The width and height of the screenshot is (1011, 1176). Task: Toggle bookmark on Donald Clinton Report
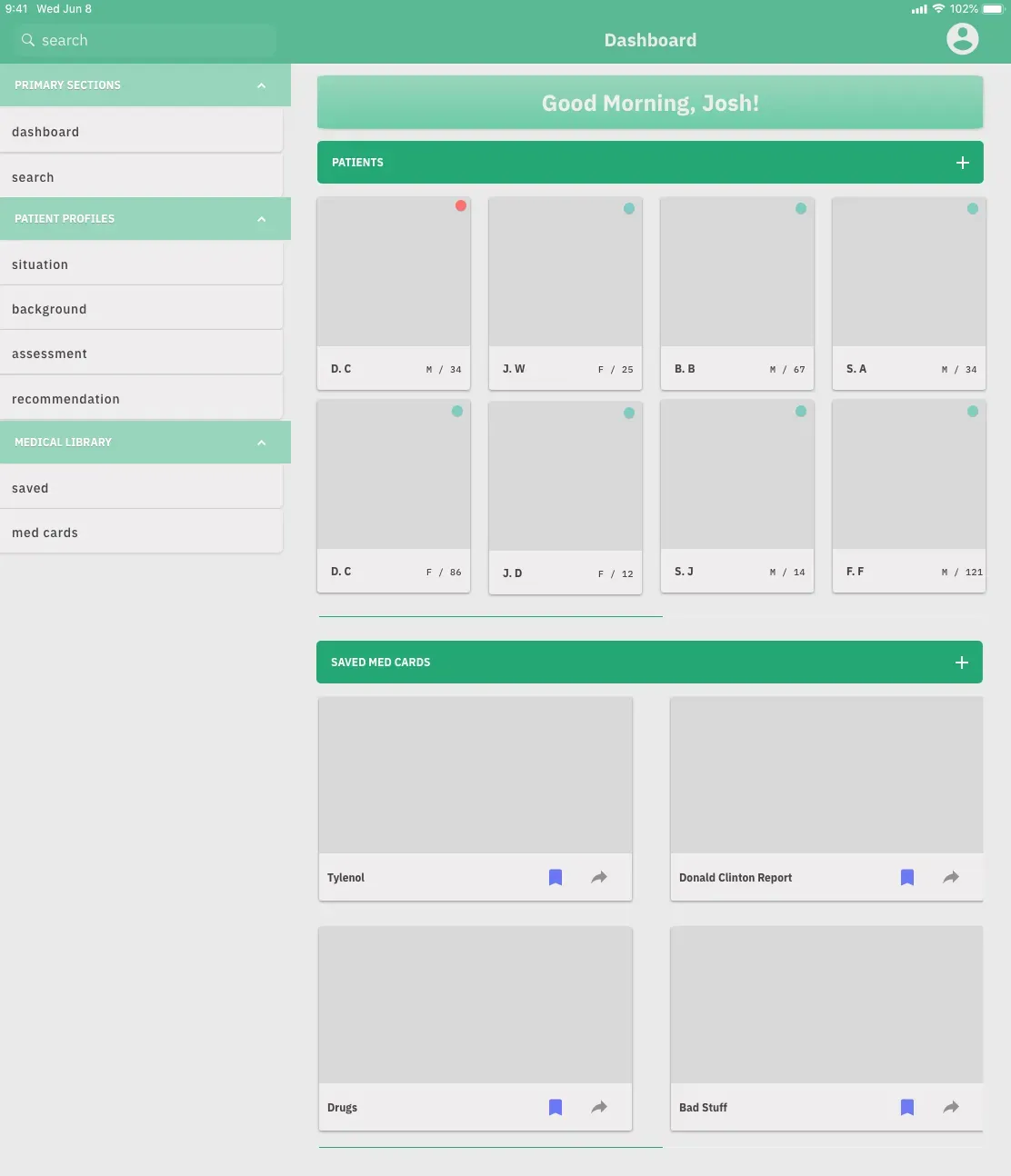907,877
